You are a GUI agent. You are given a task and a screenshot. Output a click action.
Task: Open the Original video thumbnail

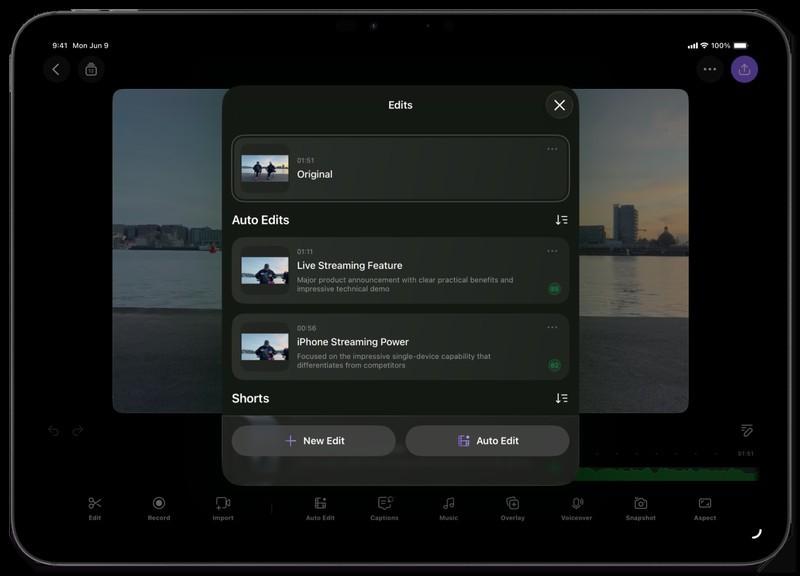[265, 168]
